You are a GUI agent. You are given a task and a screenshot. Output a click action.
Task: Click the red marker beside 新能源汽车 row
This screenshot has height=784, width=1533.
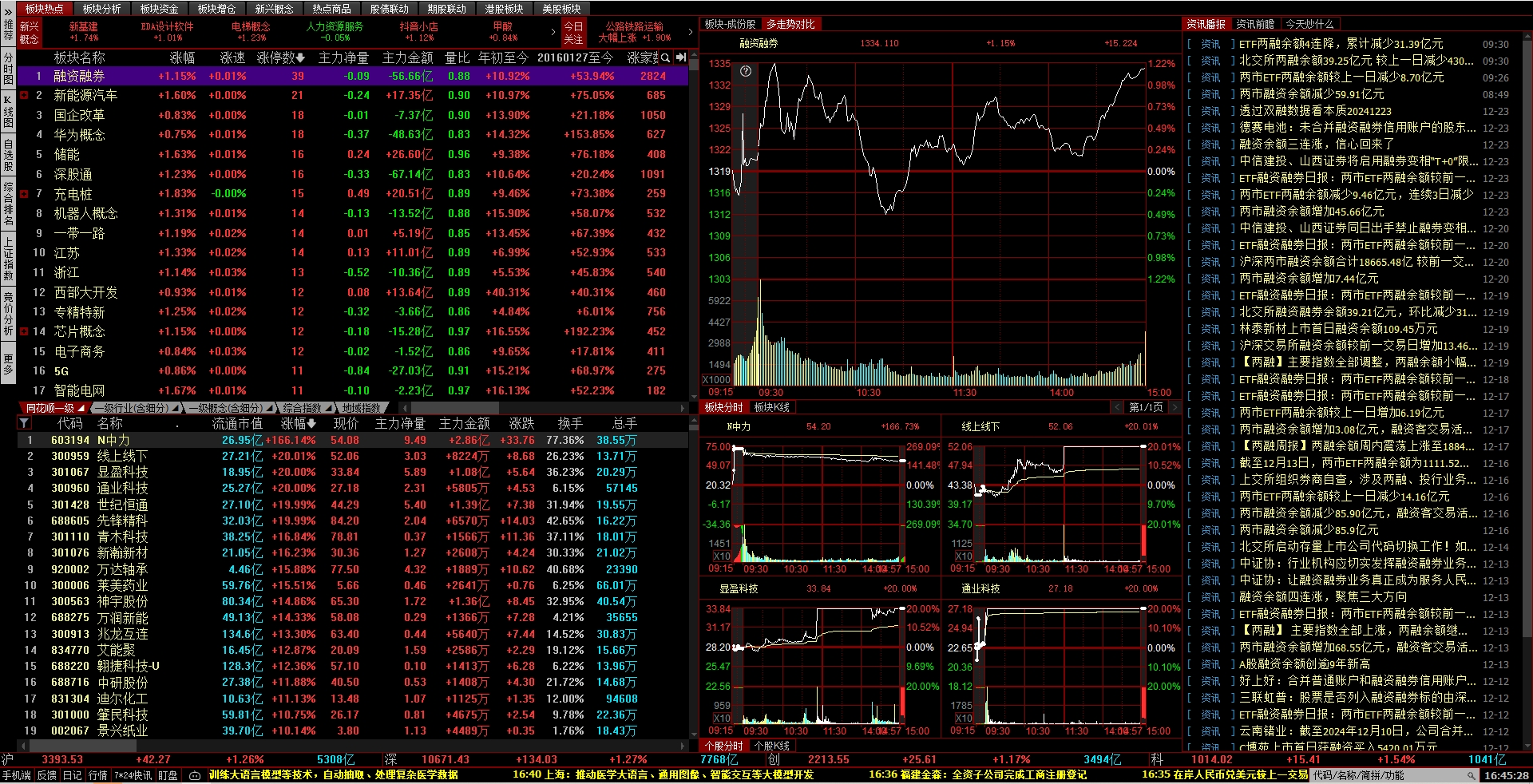tap(24, 96)
